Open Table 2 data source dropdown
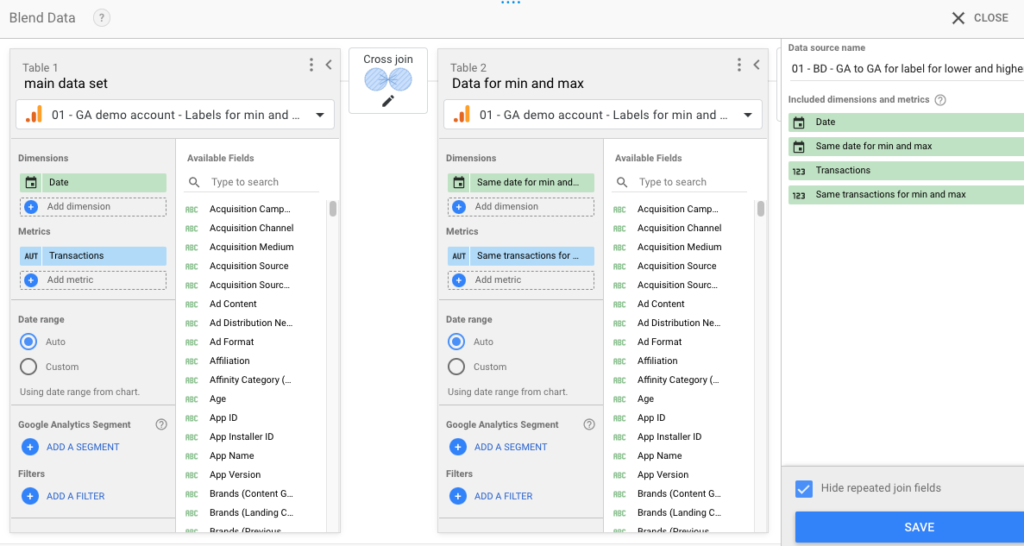 (603, 115)
